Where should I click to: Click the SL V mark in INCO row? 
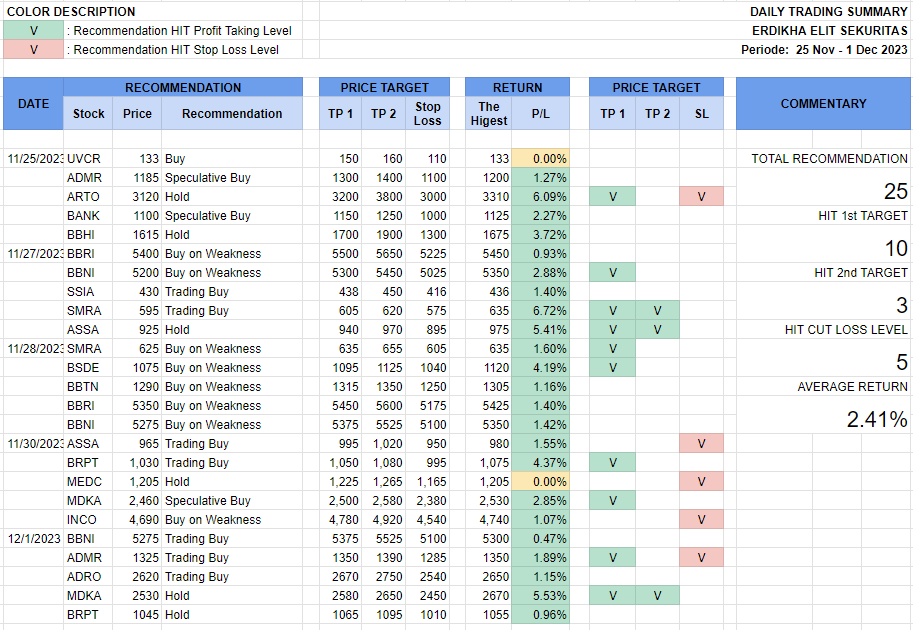click(x=701, y=520)
